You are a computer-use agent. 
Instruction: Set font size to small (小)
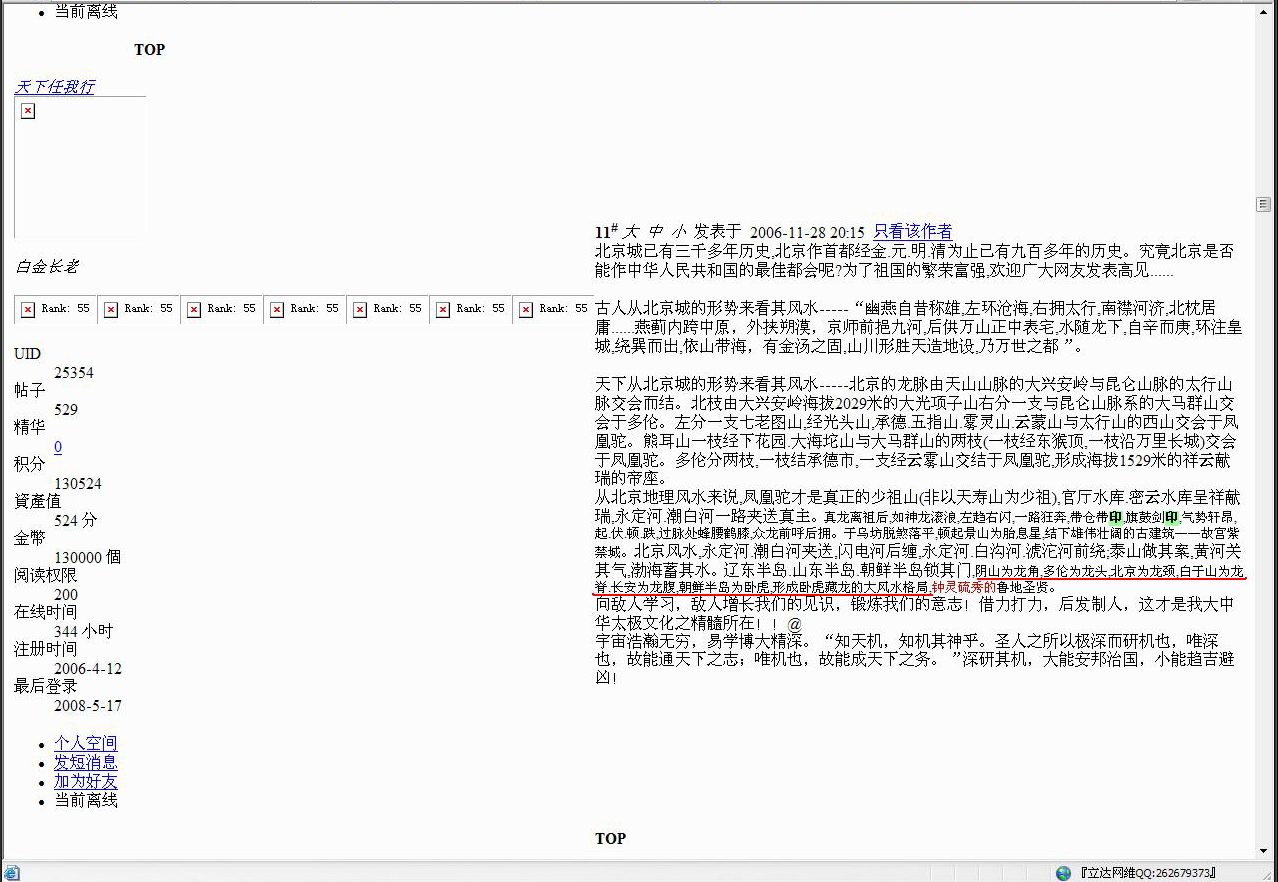coord(679,232)
